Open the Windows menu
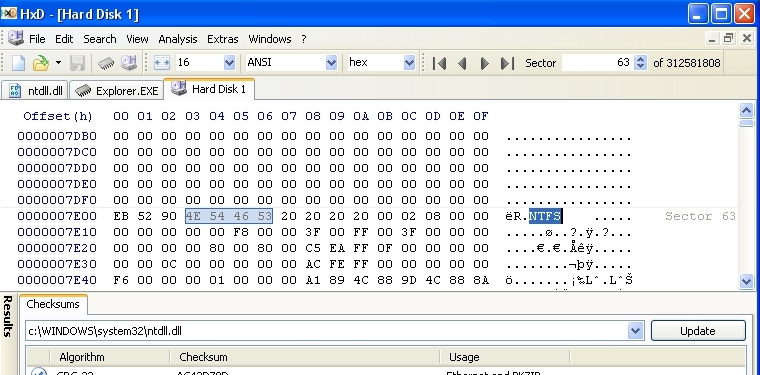This screenshot has height=375, width=760. [269, 39]
